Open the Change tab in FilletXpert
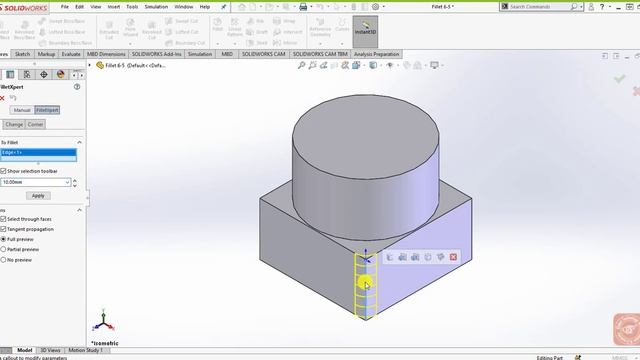Screen dimensions: 640x360 (14, 124)
